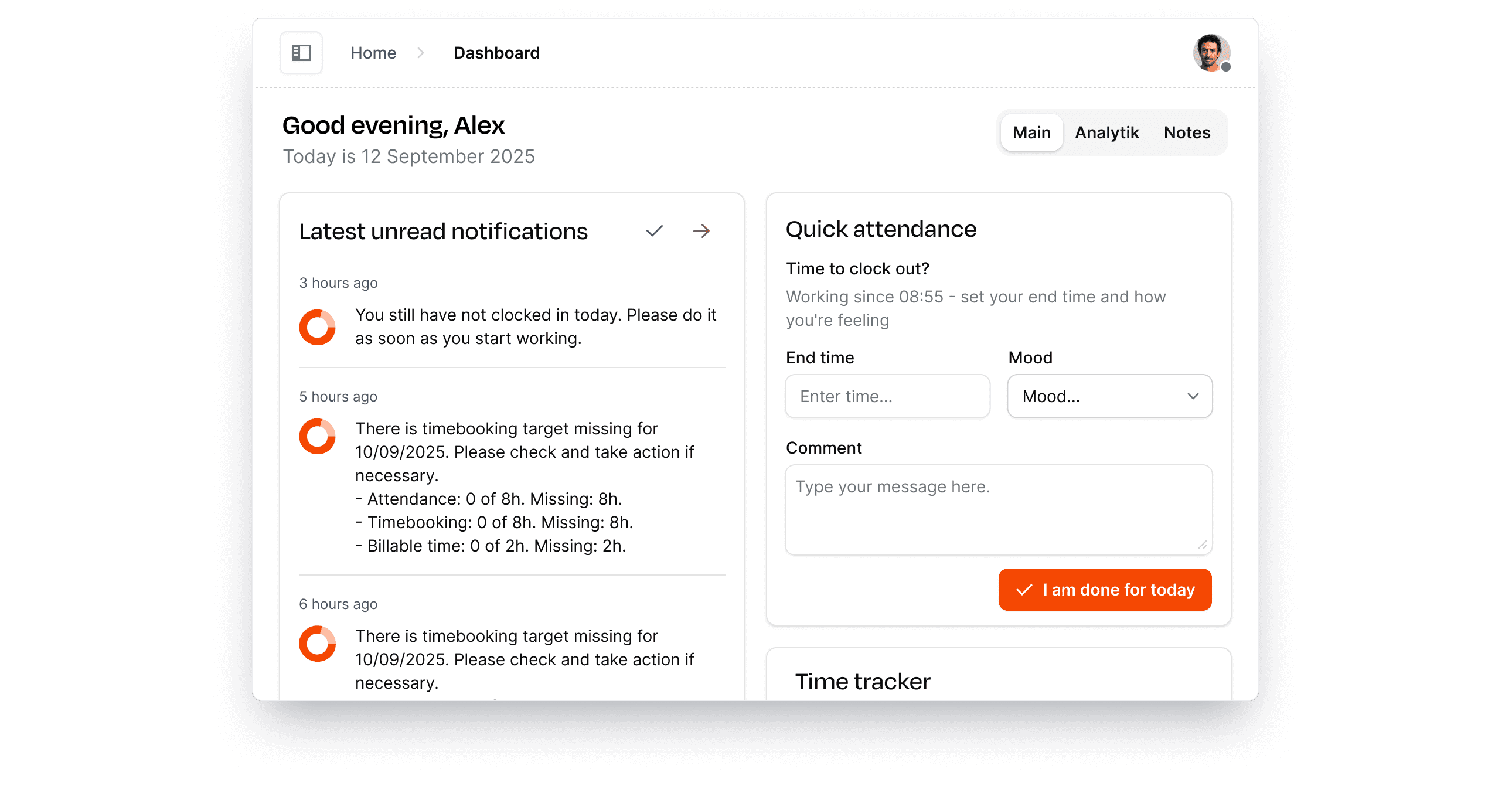Click into the Comment message textarea

[998, 509]
